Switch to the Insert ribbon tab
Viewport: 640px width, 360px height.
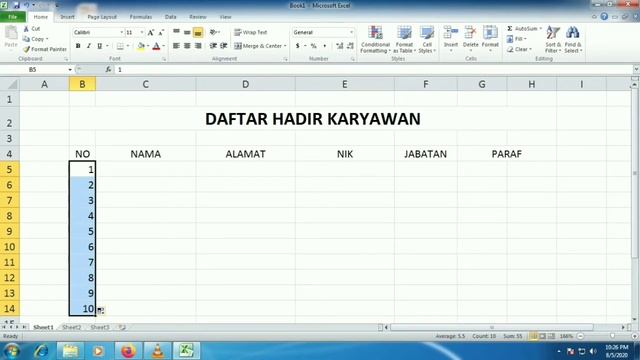[x=67, y=17]
